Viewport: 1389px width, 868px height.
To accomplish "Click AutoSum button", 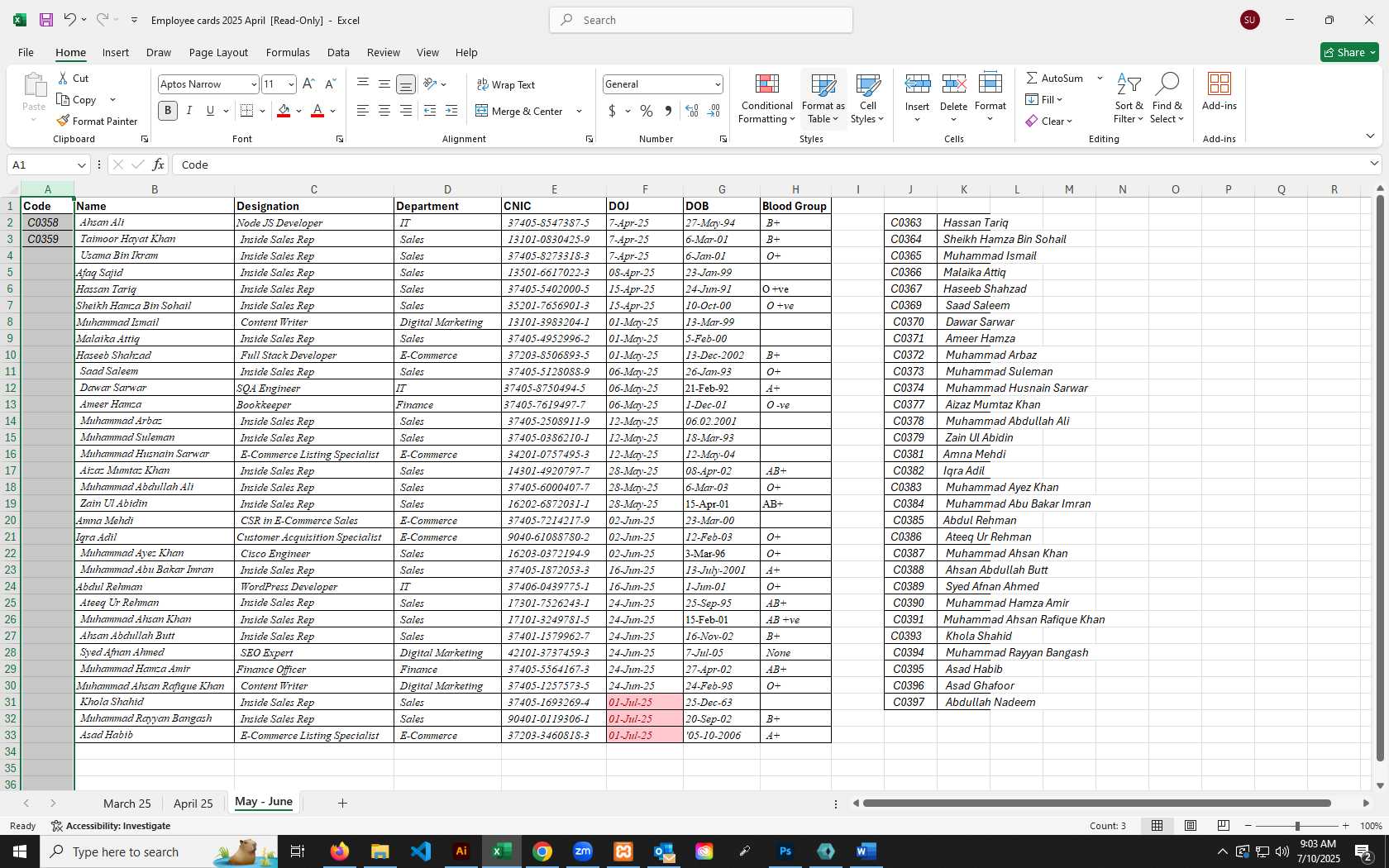I will click(x=1054, y=78).
